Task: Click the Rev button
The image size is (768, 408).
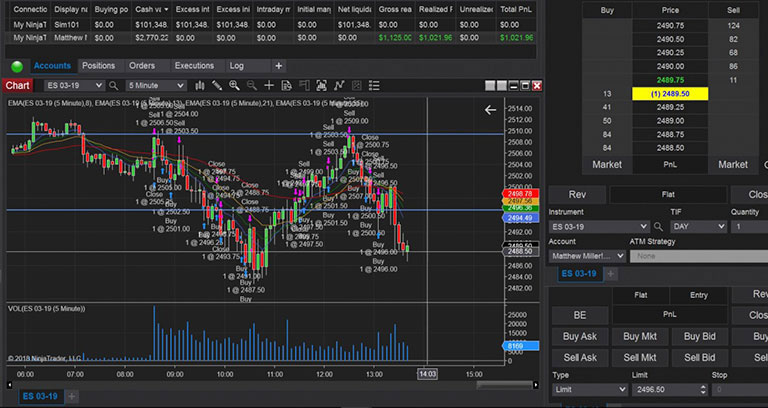Action: [577, 194]
